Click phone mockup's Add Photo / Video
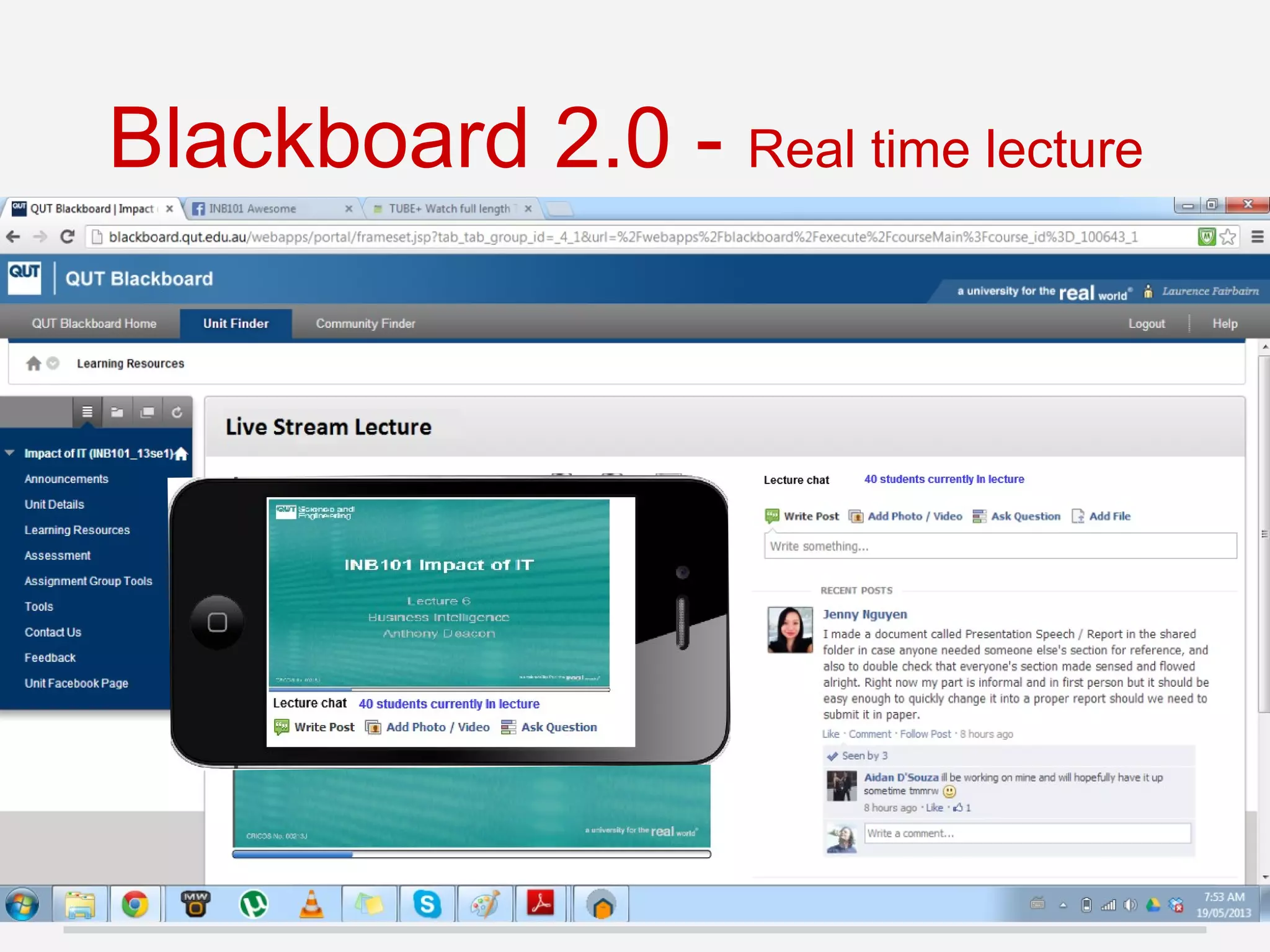1270x952 pixels. click(427, 727)
